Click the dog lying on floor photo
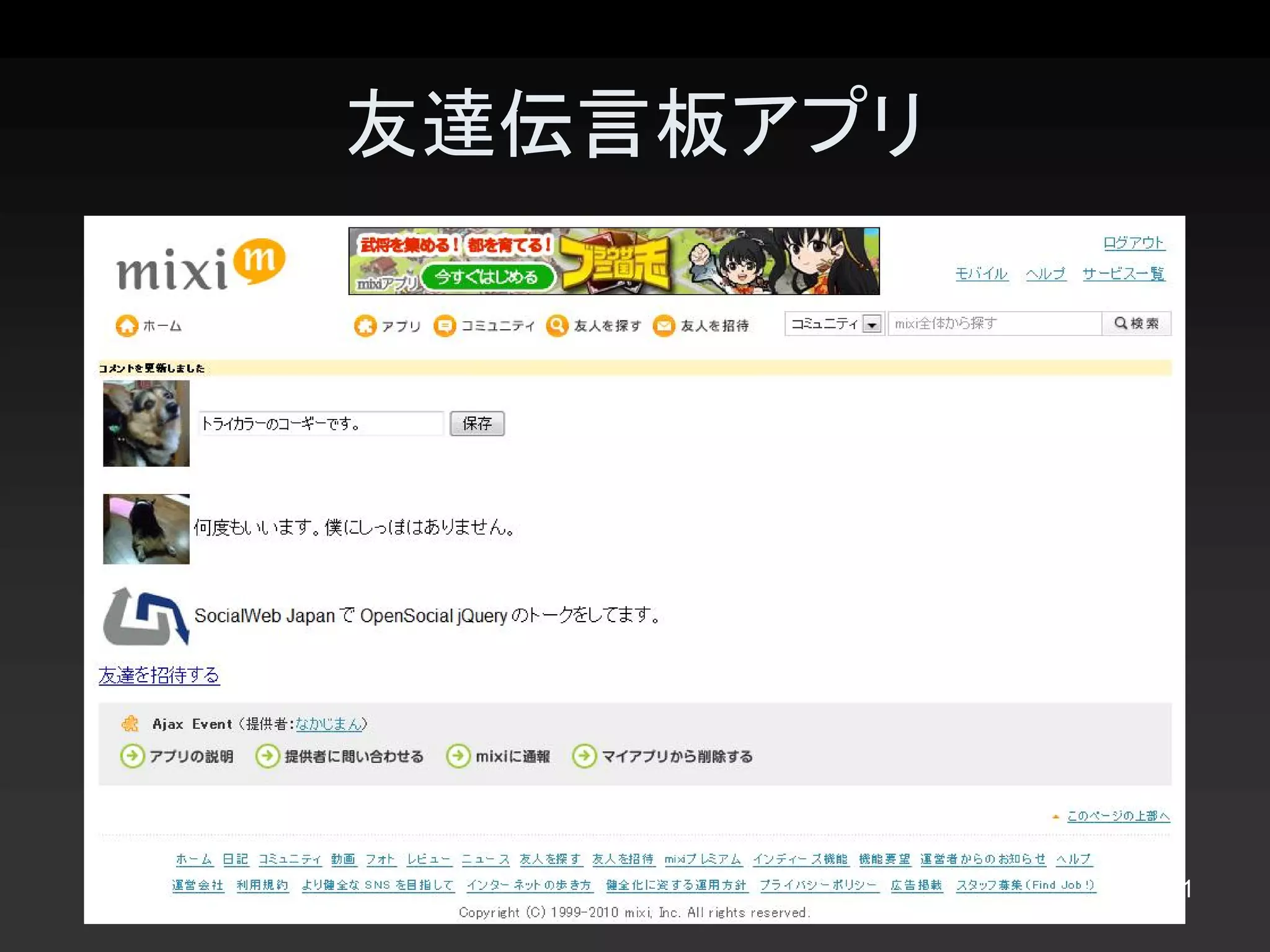 146,529
